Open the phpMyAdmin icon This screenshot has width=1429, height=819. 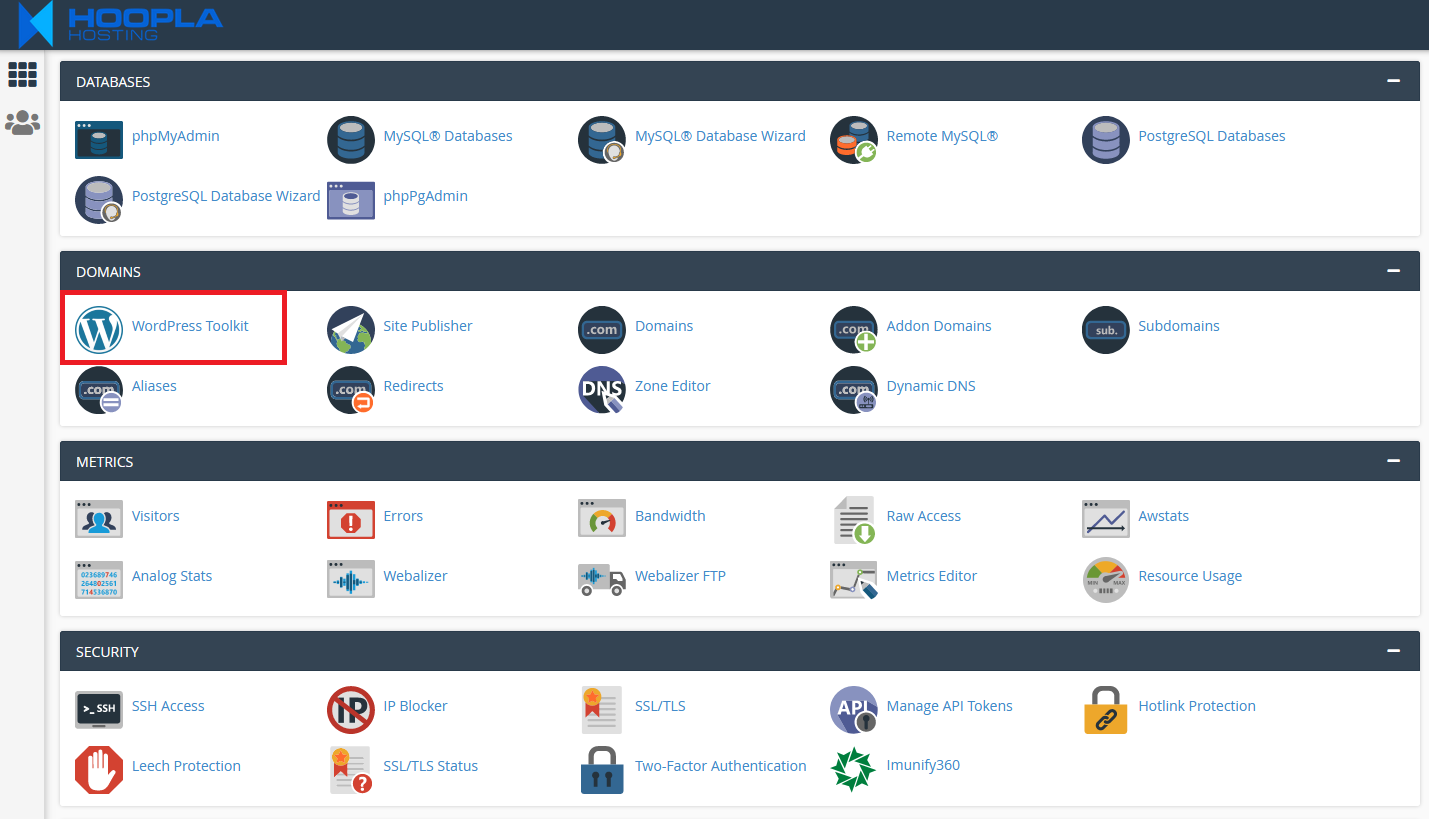99,139
